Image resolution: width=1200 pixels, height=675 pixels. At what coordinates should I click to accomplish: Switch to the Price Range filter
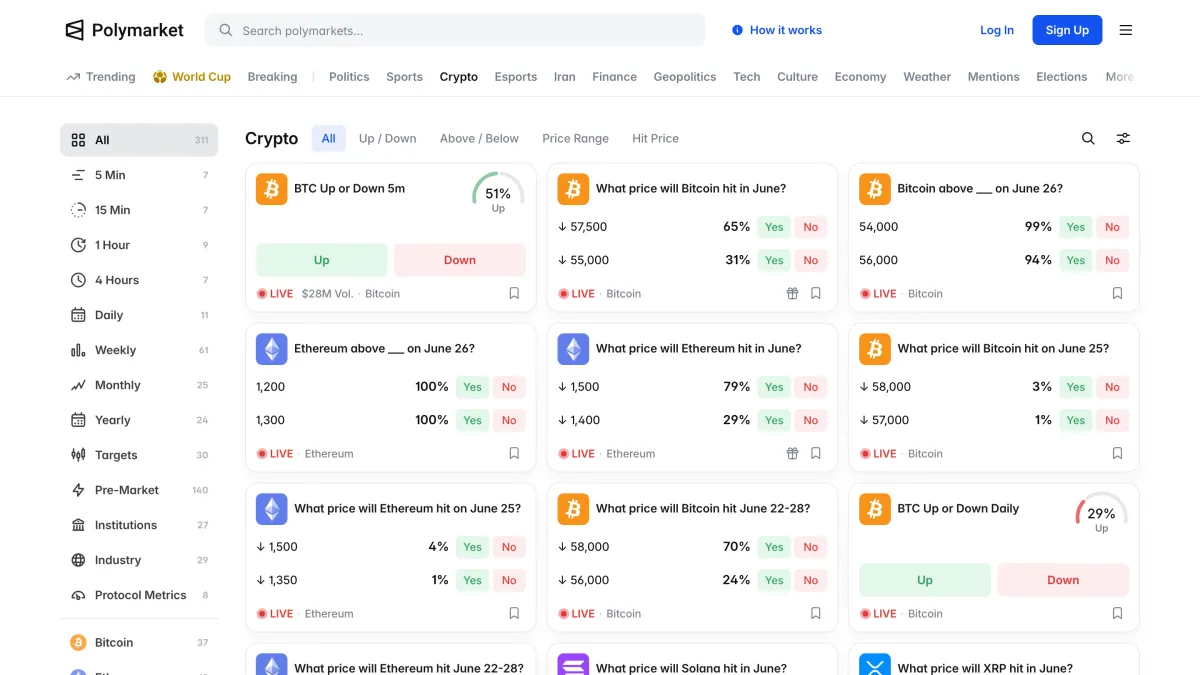click(575, 139)
